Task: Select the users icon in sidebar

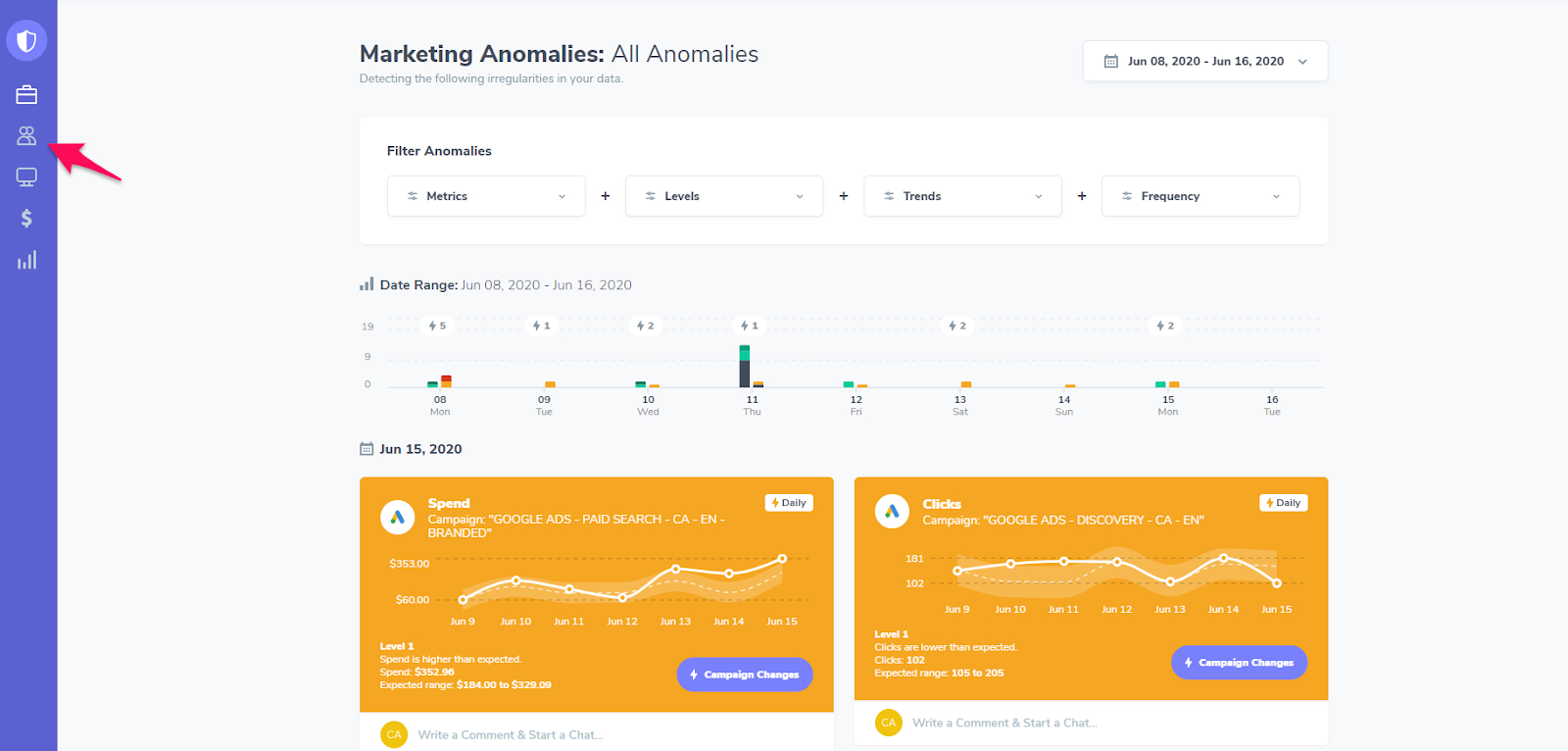Action: click(x=26, y=136)
